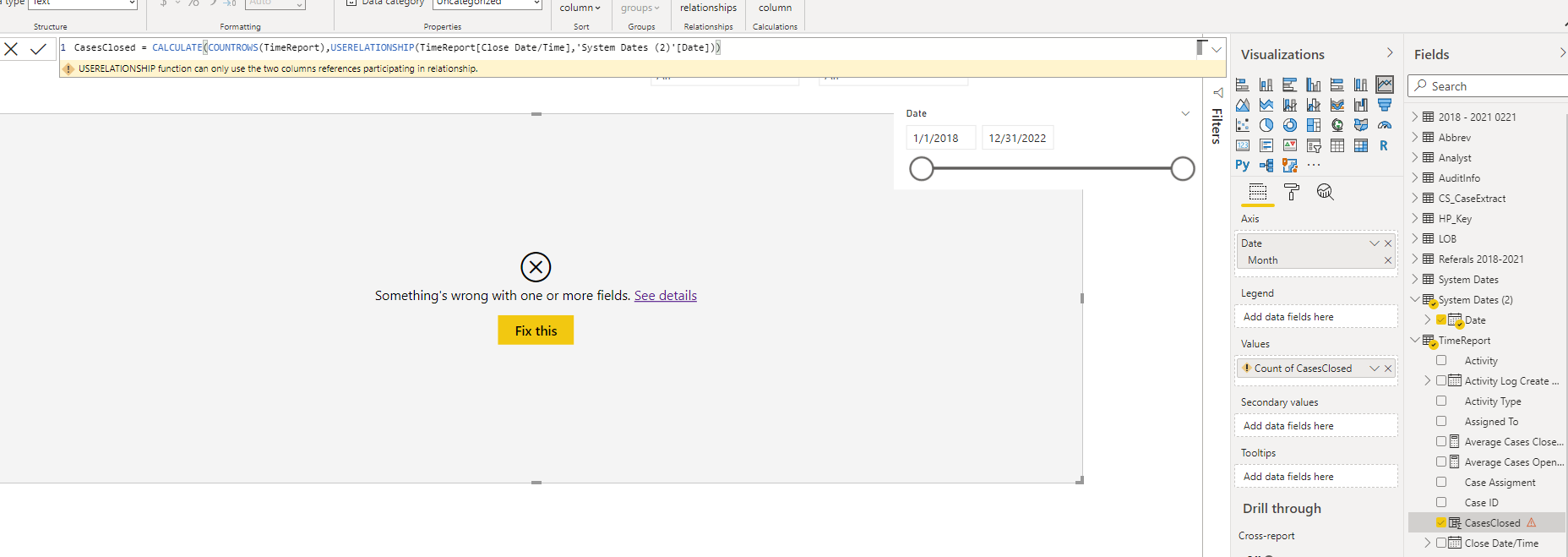1568x557 pixels.
Task: Select the line chart visualization
Action: 1385,85
